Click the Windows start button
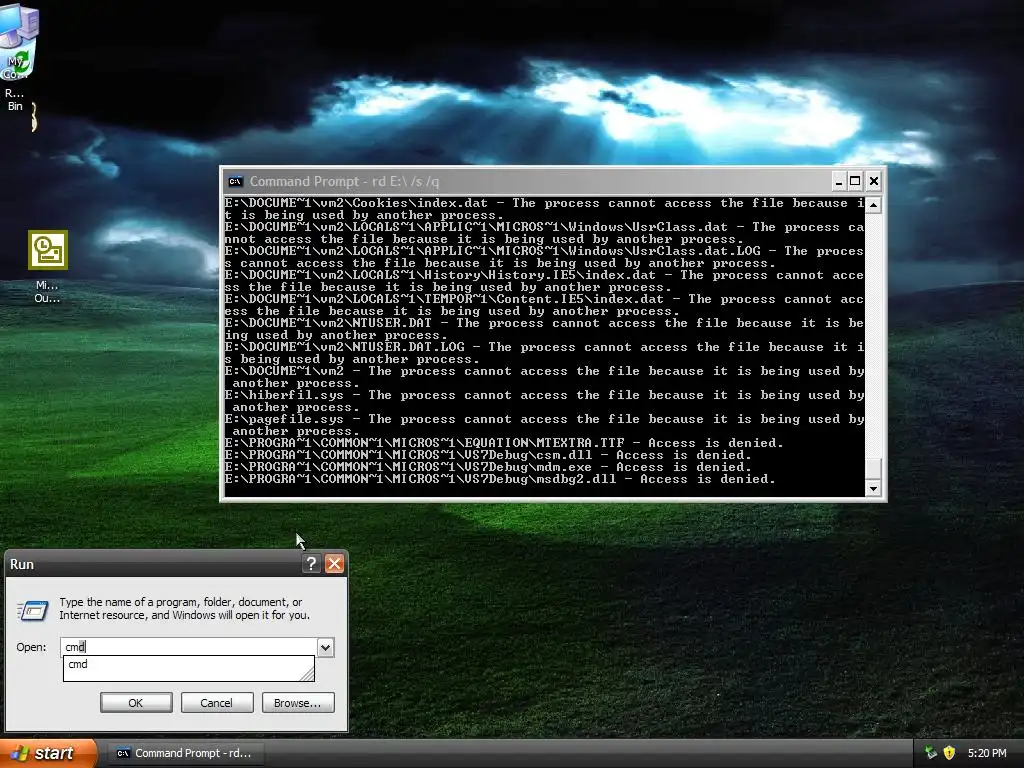1024x768 pixels. 47,753
